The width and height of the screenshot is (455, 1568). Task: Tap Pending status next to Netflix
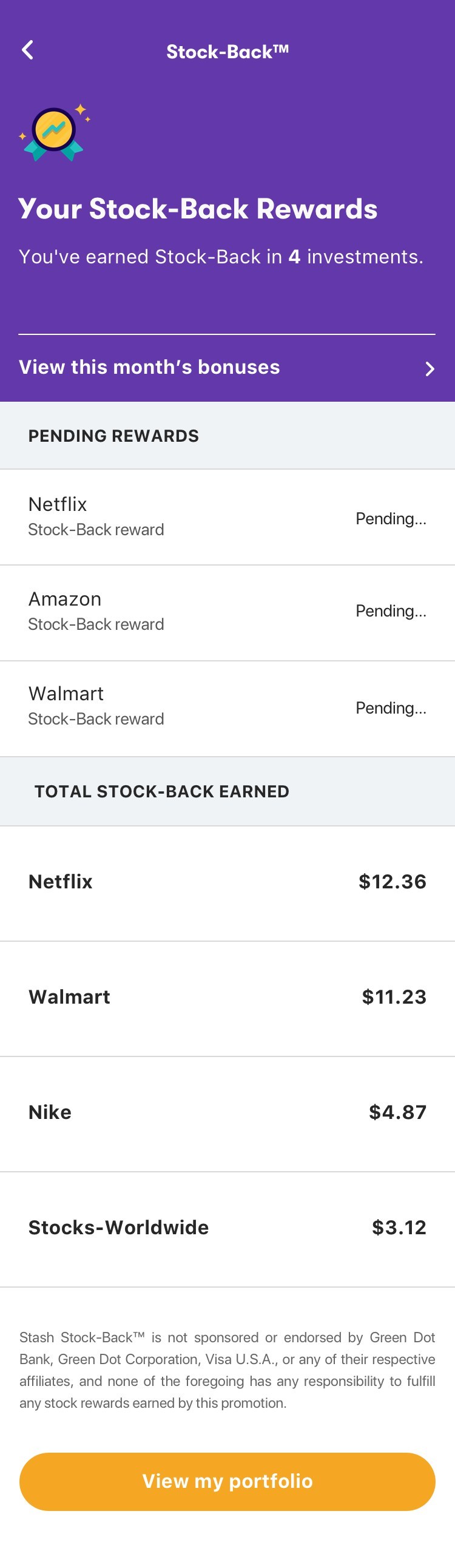(x=391, y=518)
